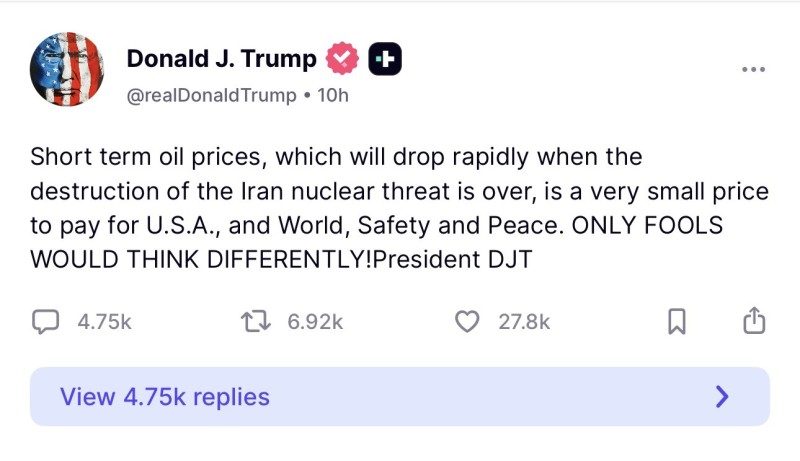Expand replies using the right chevron arrow
The width and height of the screenshot is (800, 461).
point(722,397)
